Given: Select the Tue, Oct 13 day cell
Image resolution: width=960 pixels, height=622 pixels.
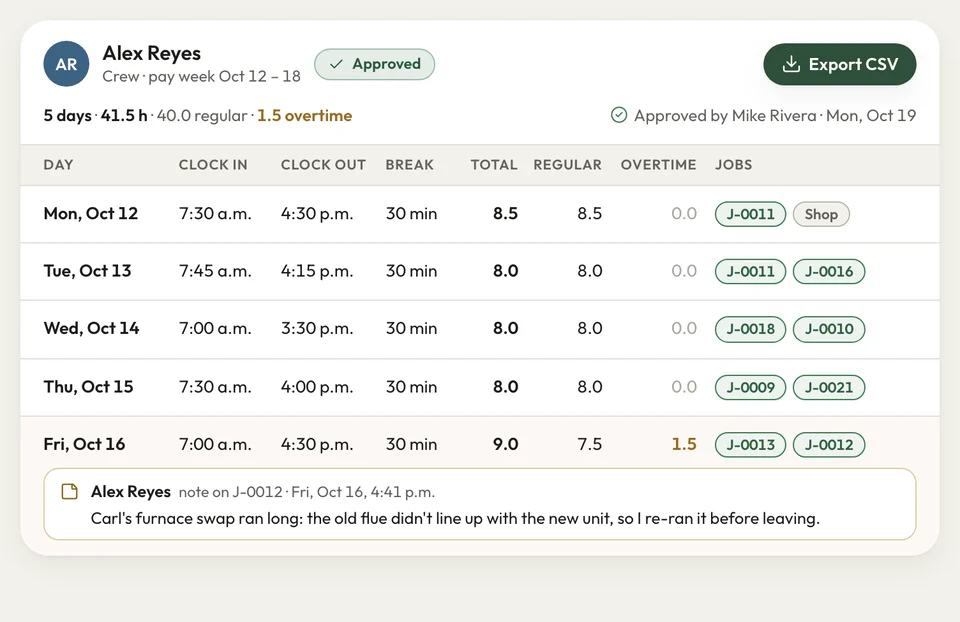Looking at the screenshot, I should pos(87,271).
